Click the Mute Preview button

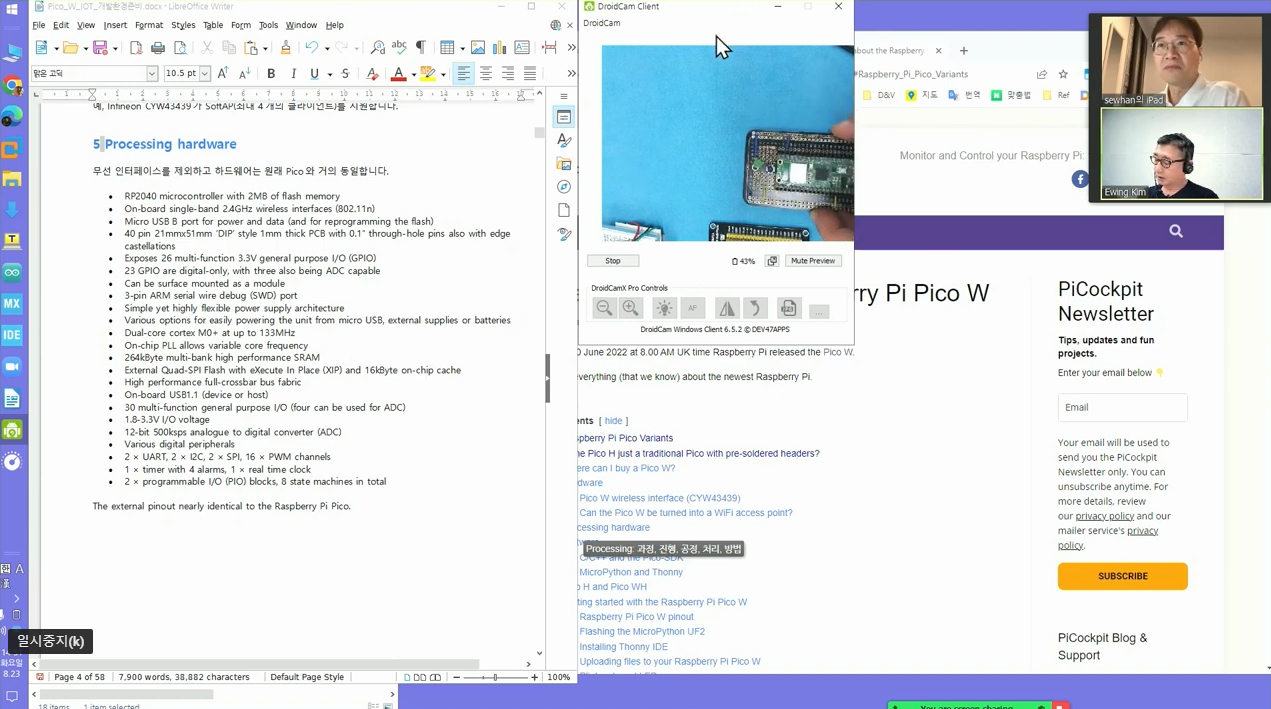(x=812, y=261)
